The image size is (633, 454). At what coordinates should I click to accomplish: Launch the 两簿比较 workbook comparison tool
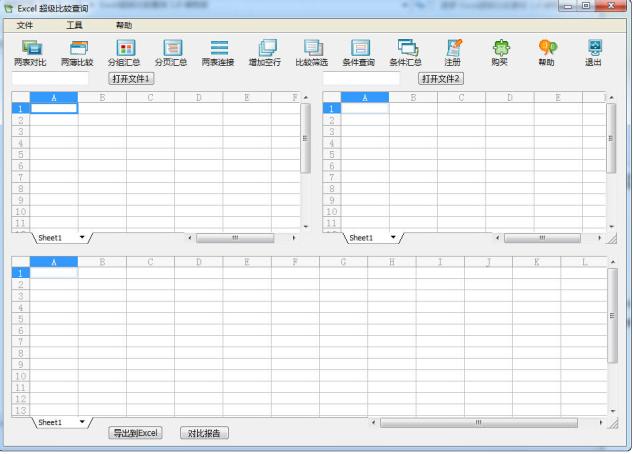(x=77, y=53)
